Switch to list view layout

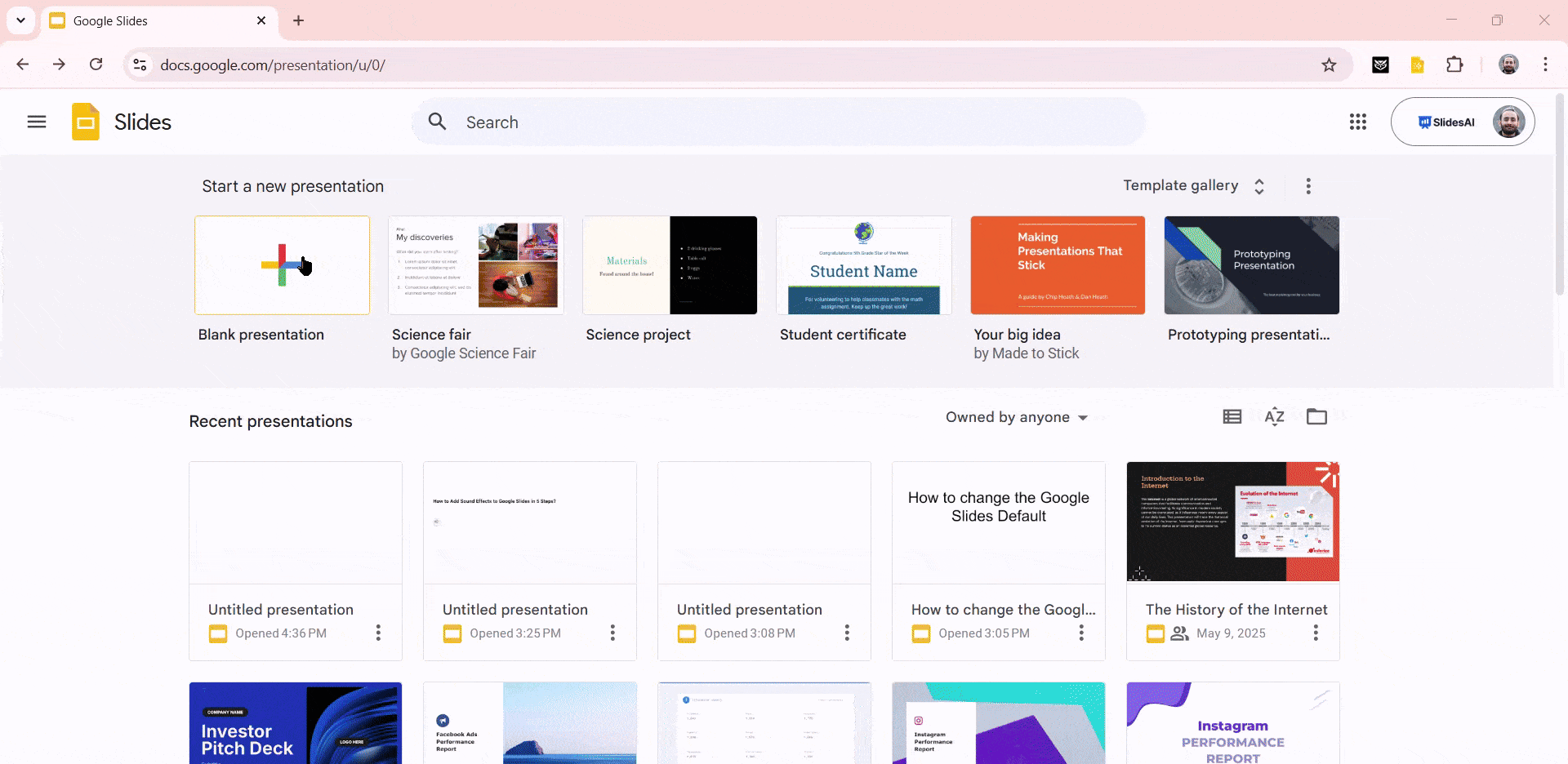tap(1232, 417)
